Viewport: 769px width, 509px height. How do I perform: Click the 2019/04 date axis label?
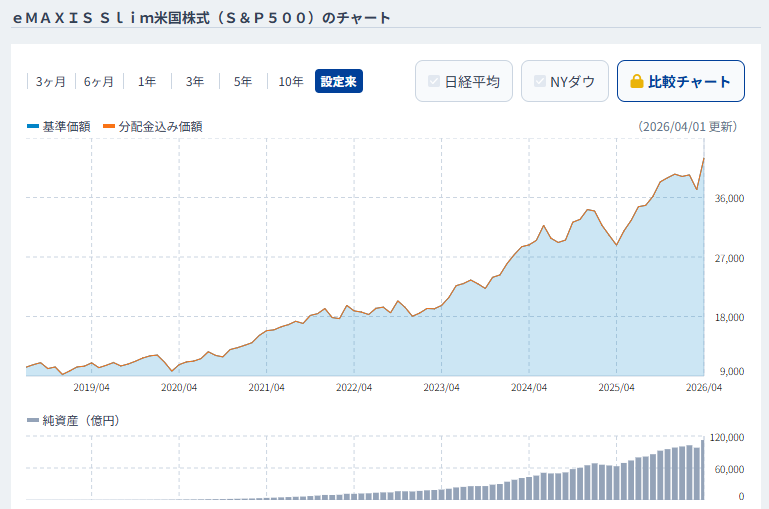coord(91,387)
